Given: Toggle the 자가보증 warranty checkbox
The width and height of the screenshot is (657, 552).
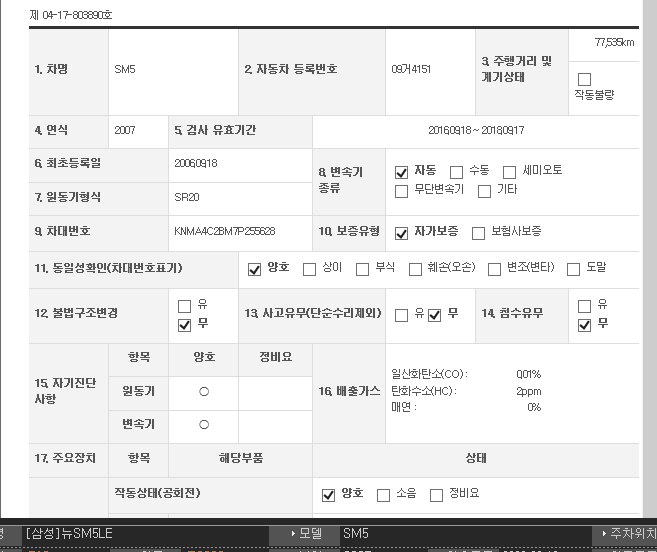Looking at the screenshot, I should click(402, 232).
